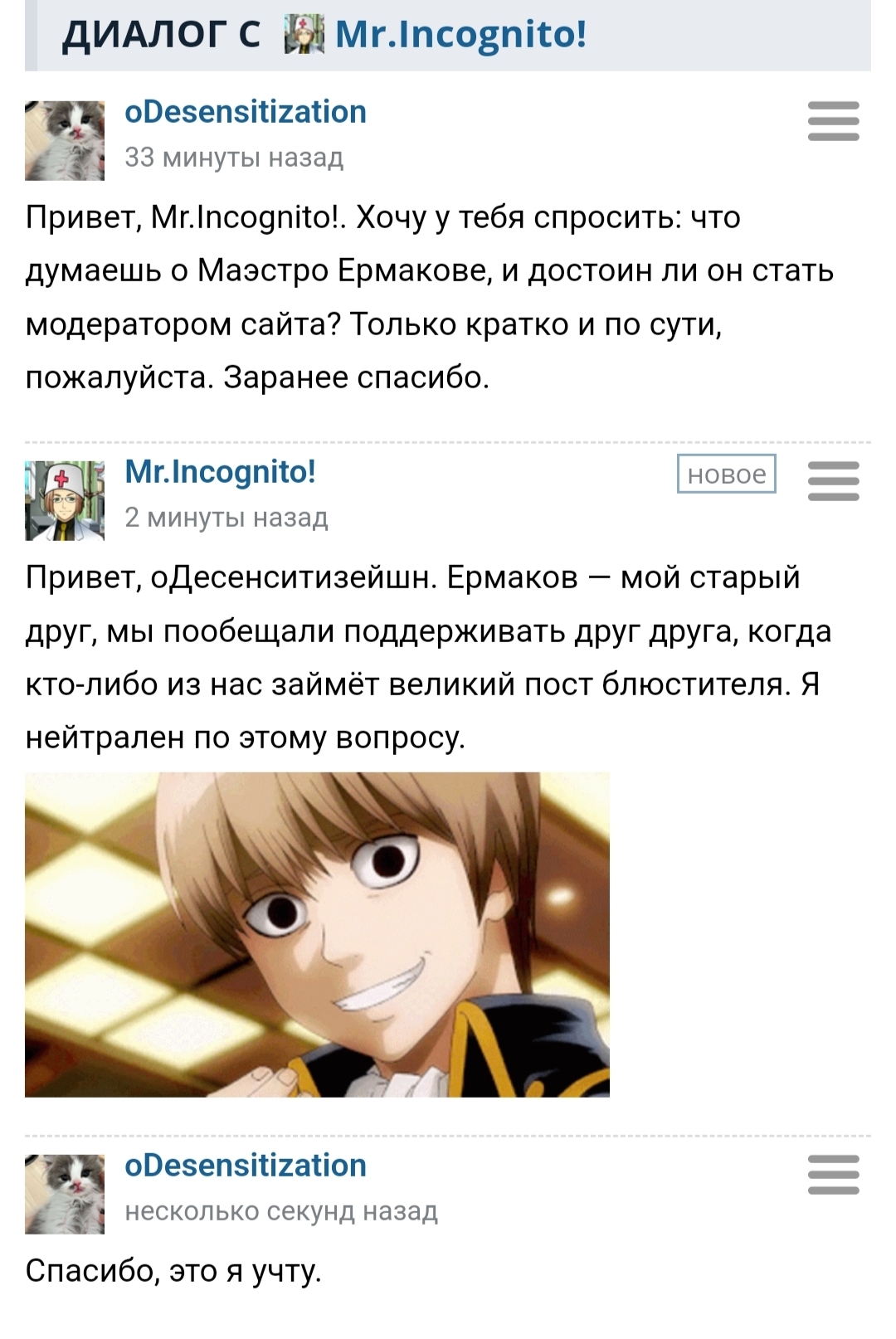The width and height of the screenshot is (896, 1339).
Task: Click the reply text mentioning пост блюстителя
Action: 429,657
